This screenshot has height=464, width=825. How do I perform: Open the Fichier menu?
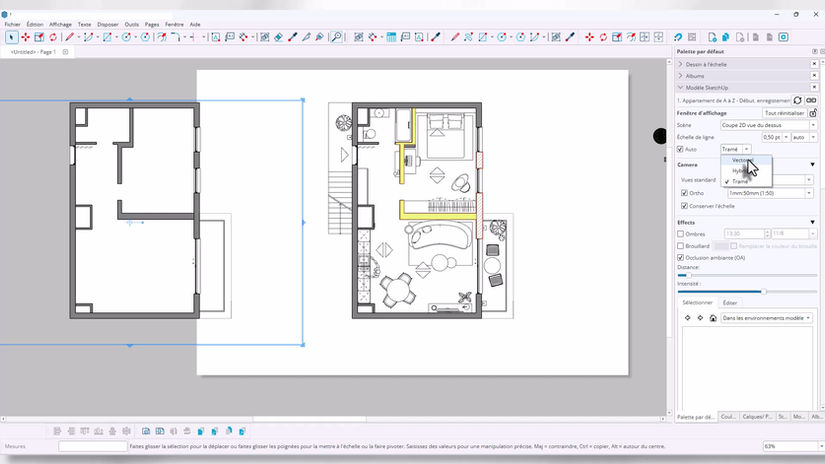[x=13, y=24]
